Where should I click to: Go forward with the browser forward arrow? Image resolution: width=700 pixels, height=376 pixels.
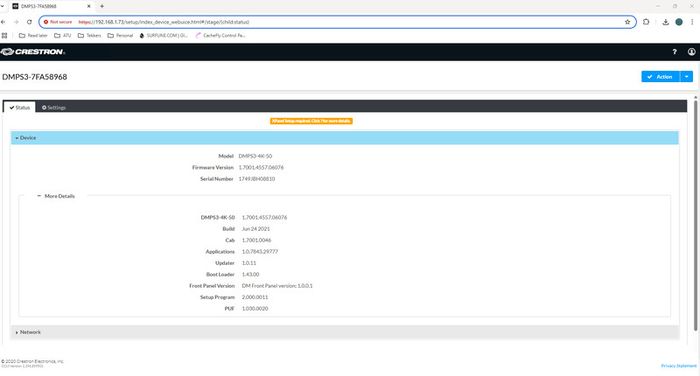[x=16, y=22]
